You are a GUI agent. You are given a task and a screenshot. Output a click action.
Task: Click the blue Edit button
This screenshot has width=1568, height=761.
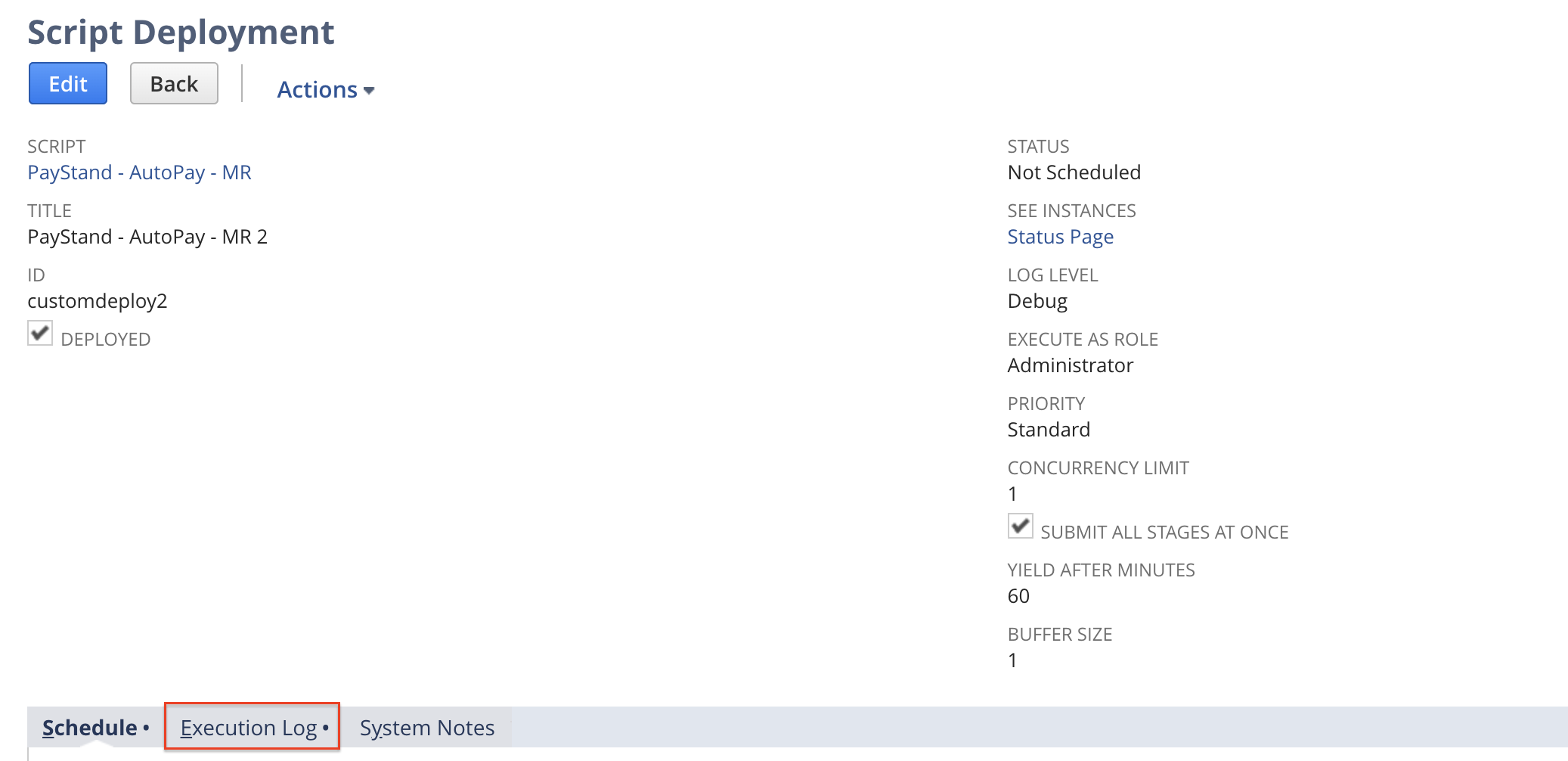click(x=68, y=83)
